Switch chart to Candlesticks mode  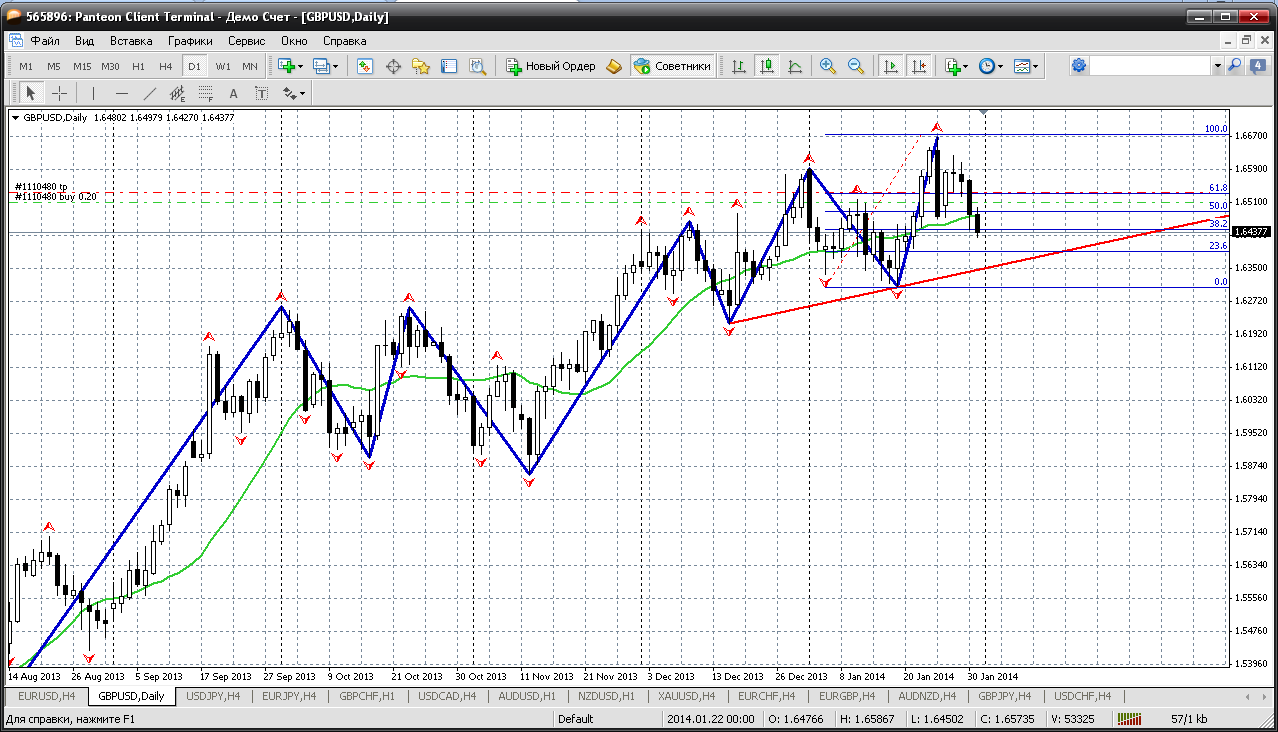click(767, 66)
